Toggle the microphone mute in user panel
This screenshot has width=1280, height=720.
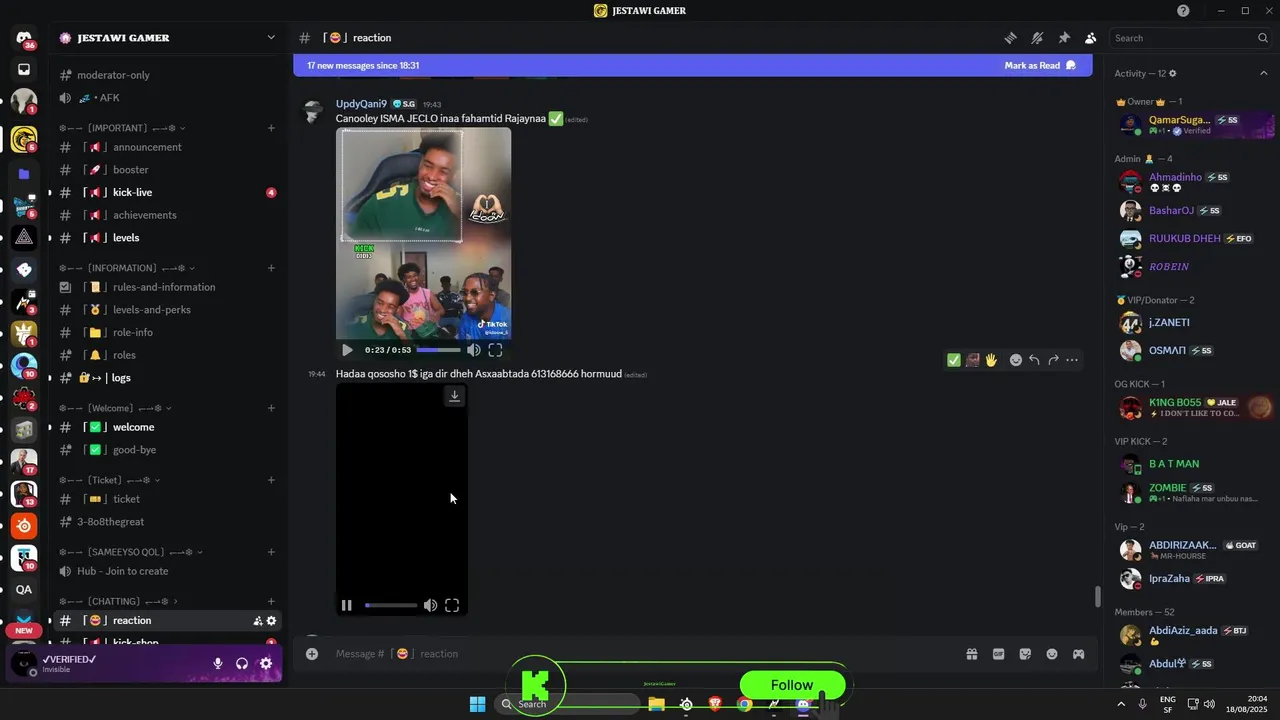217,664
